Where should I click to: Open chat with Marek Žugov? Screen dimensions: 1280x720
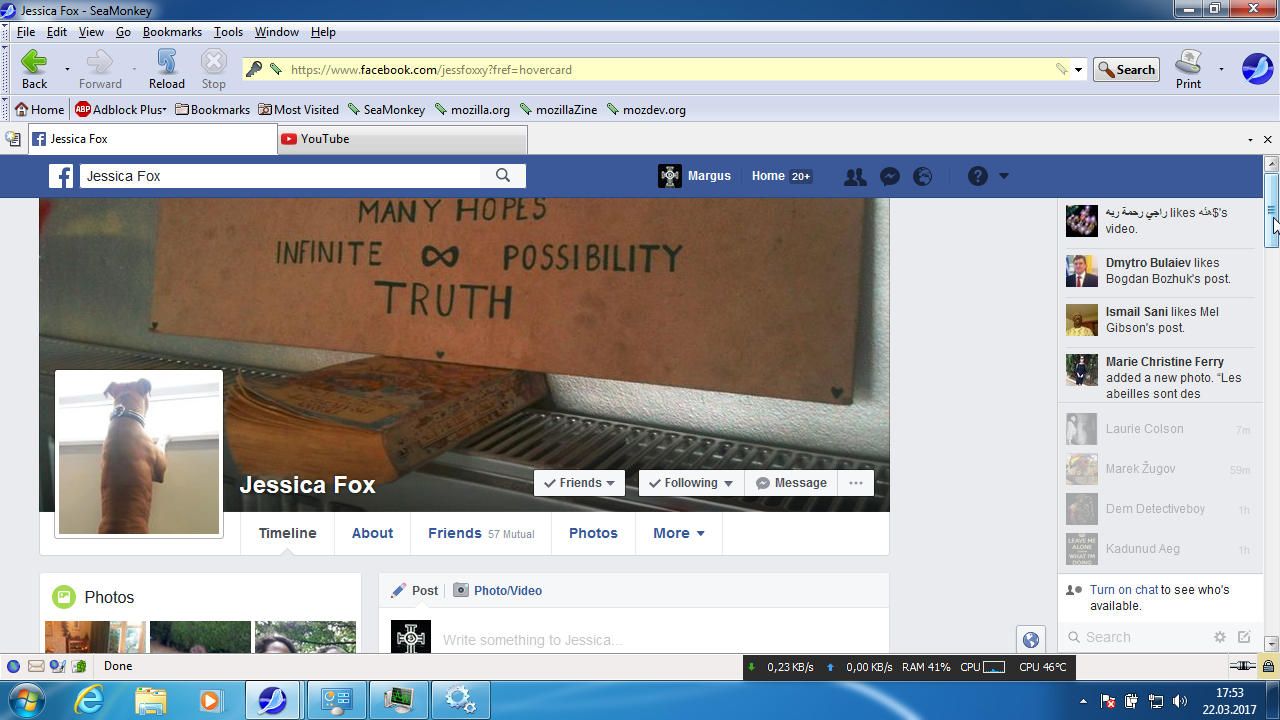pos(1160,469)
